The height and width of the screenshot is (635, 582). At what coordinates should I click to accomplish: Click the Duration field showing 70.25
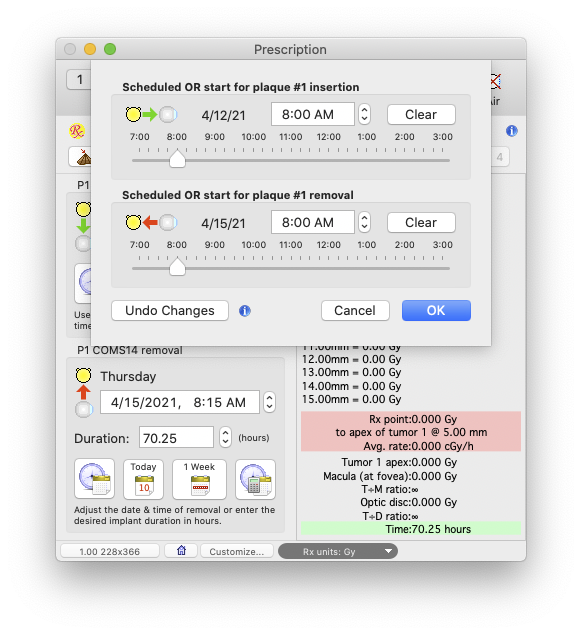tap(176, 437)
